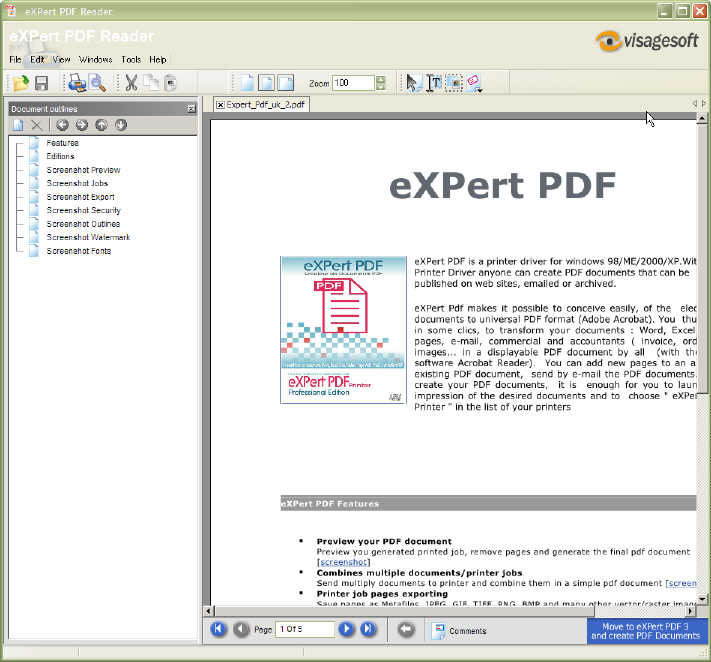
Task: Open the Help menu
Action: 158,59
